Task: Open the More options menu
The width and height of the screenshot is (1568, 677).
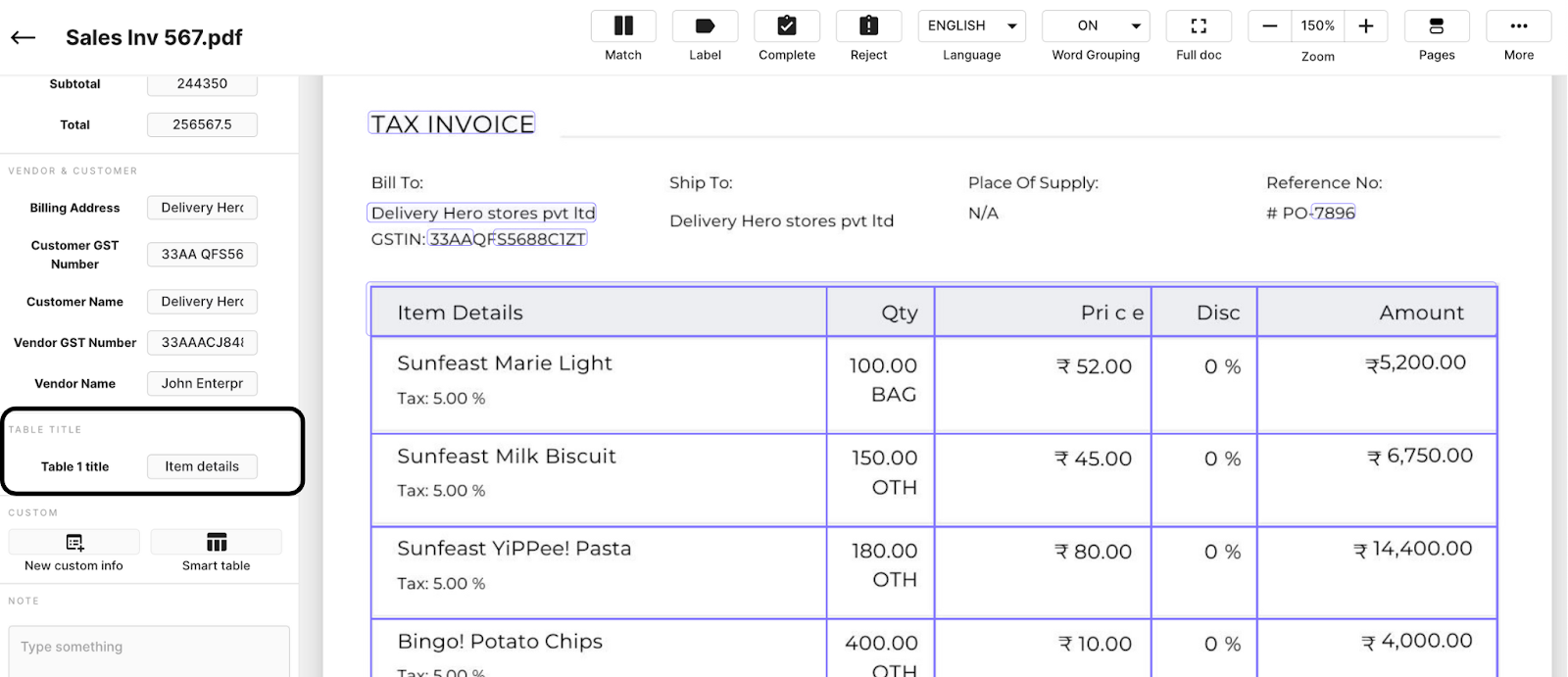Action: 1519,25
